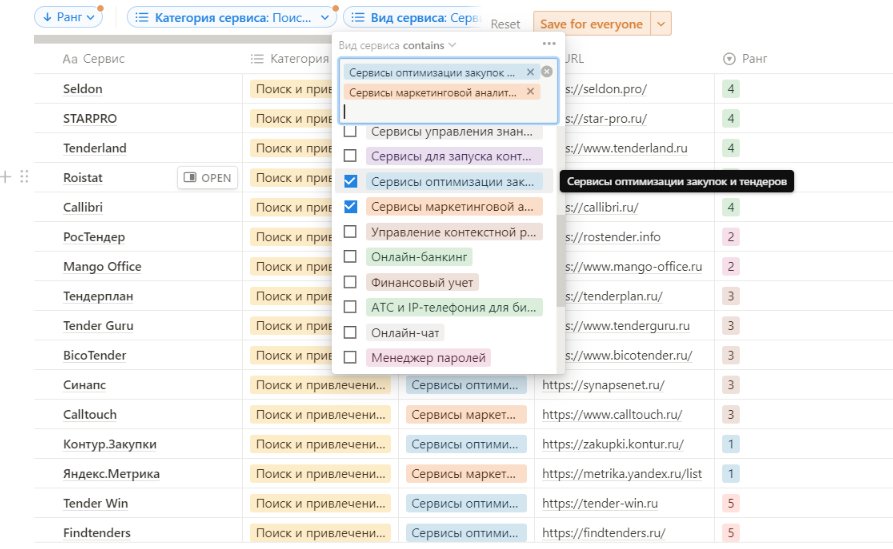Screen dimensions: 893x549
Task: Click the filter list scrollbar
Action: tap(560, 261)
